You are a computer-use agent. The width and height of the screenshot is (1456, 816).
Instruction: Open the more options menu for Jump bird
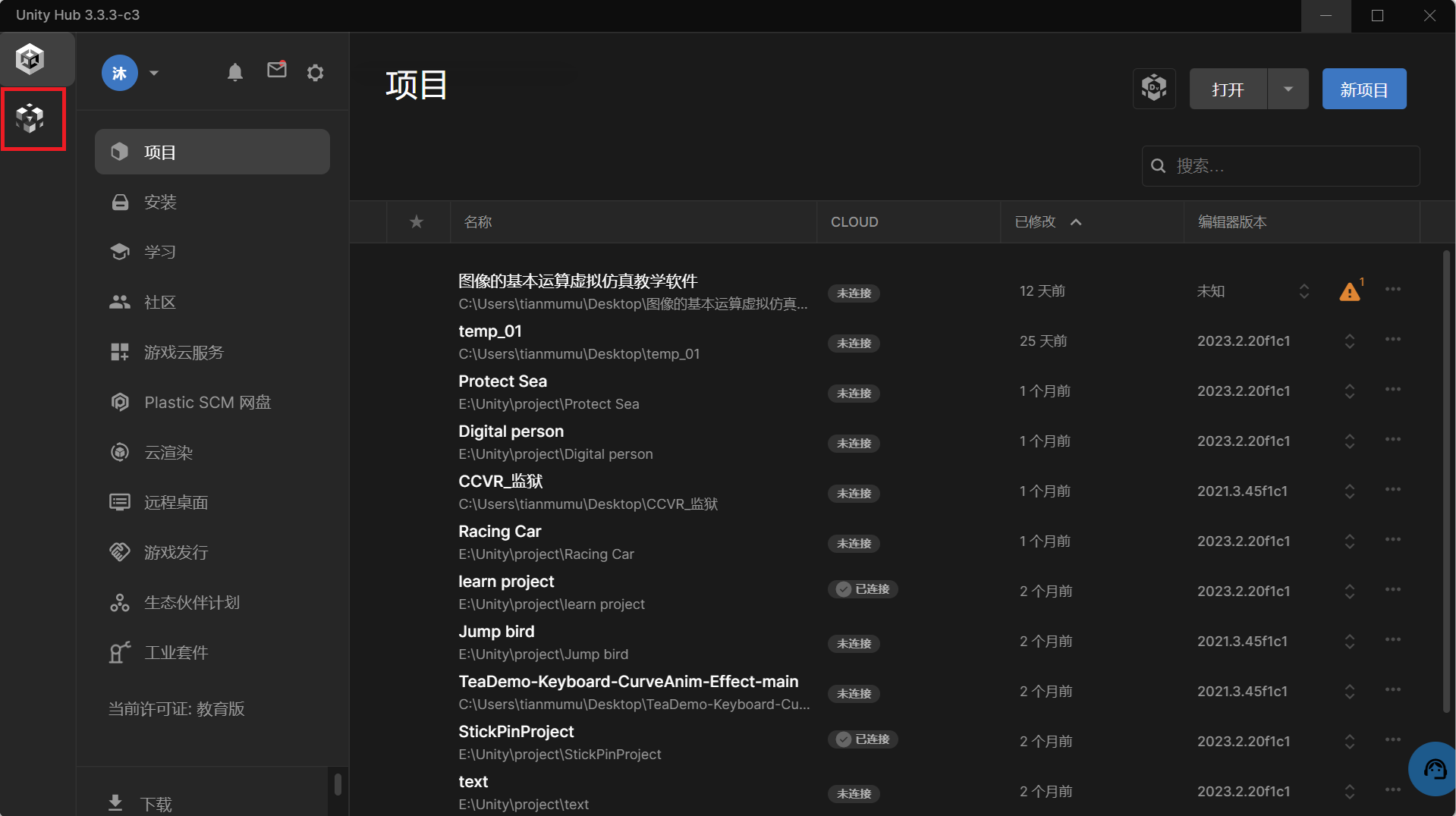point(1393,640)
